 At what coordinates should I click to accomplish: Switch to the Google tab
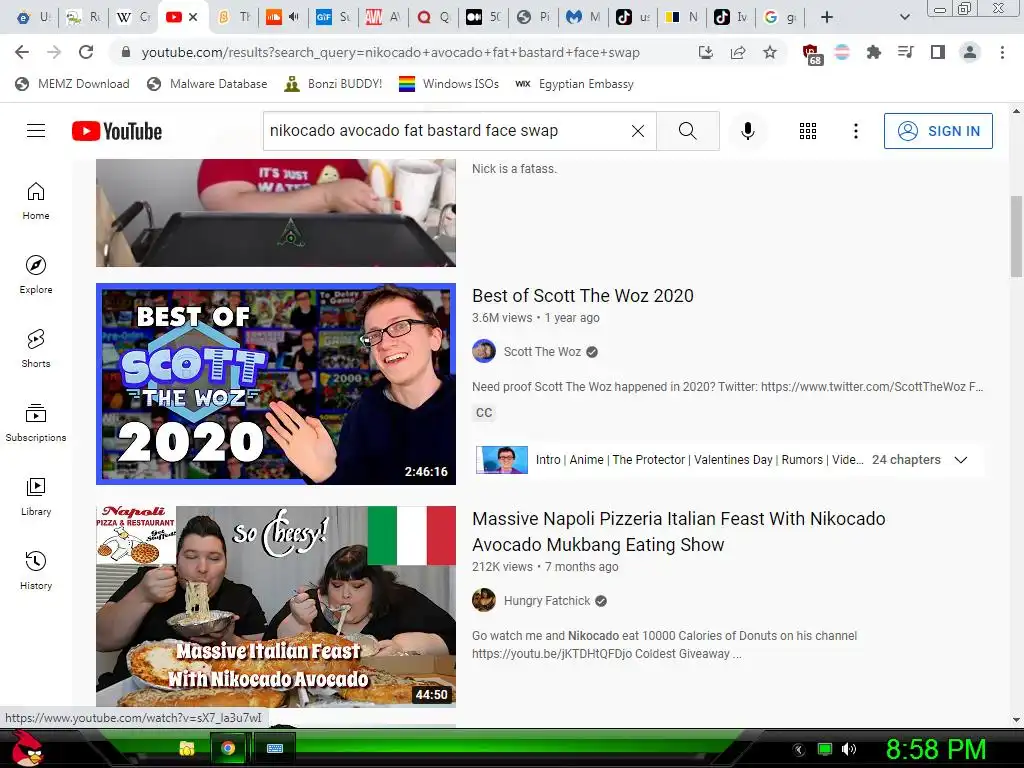780,18
